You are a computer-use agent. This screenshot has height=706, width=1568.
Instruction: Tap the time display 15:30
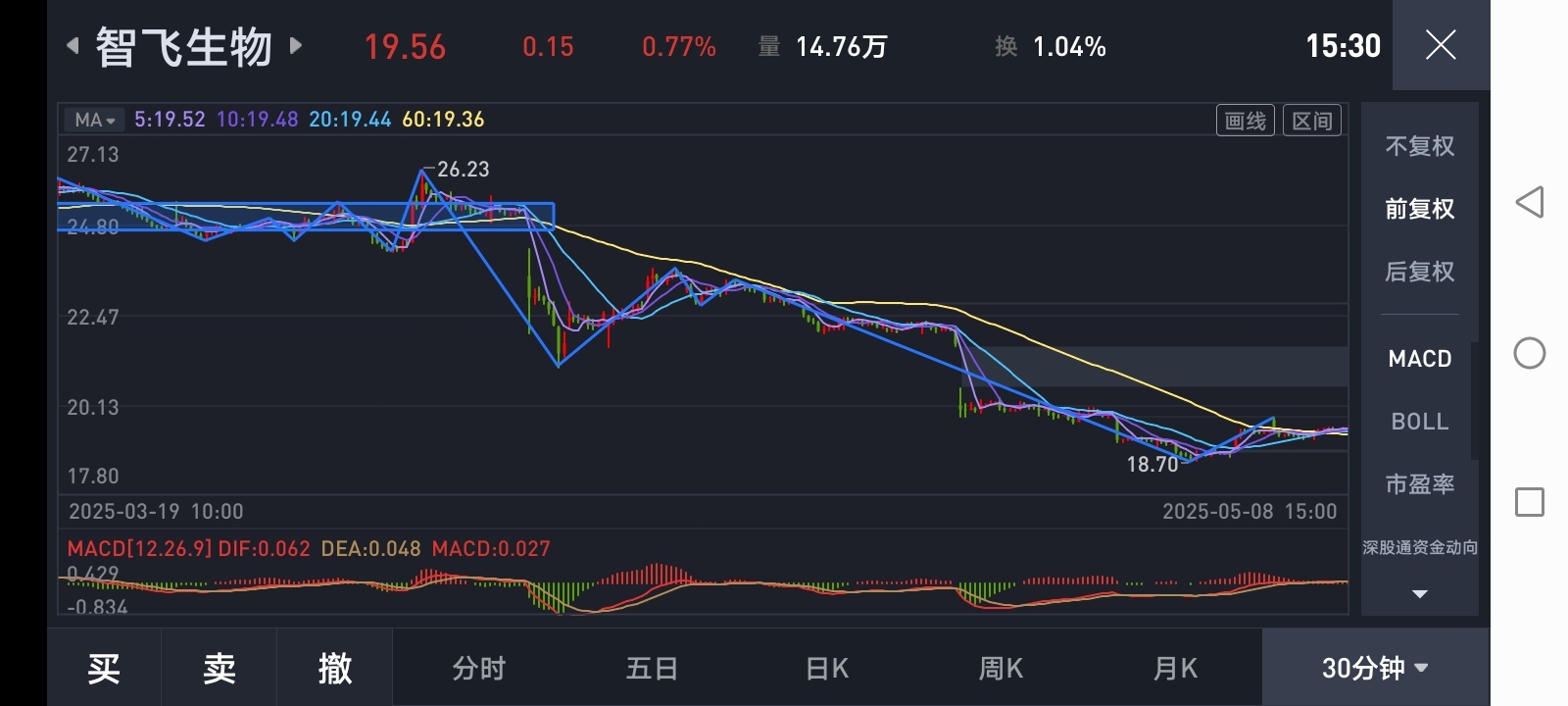pyautogui.click(x=1343, y=46)
